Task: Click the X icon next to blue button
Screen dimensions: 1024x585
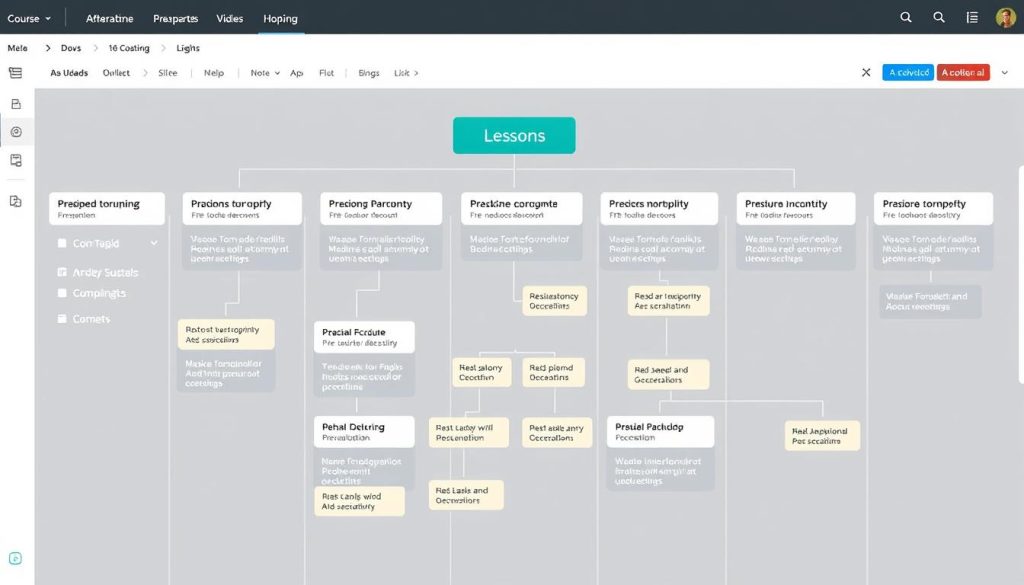Action: click(x=866, y=73)
